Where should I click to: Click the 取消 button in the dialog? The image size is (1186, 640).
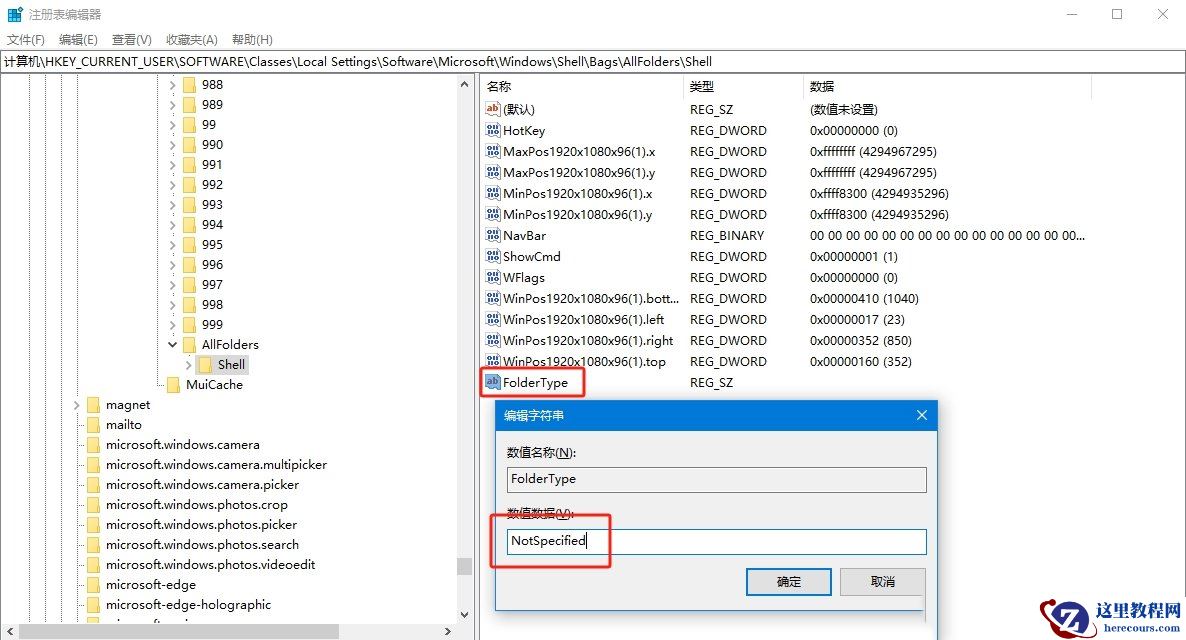tap(882, 581)
